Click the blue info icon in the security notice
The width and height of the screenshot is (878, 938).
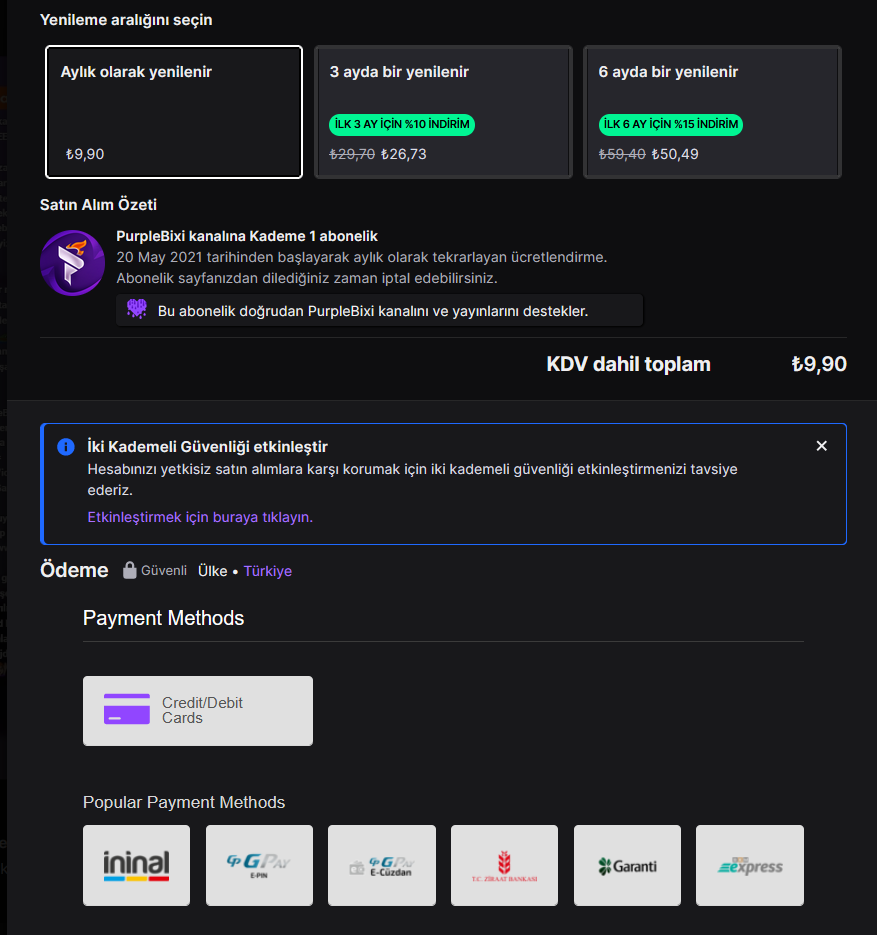(x=66, y=447)
